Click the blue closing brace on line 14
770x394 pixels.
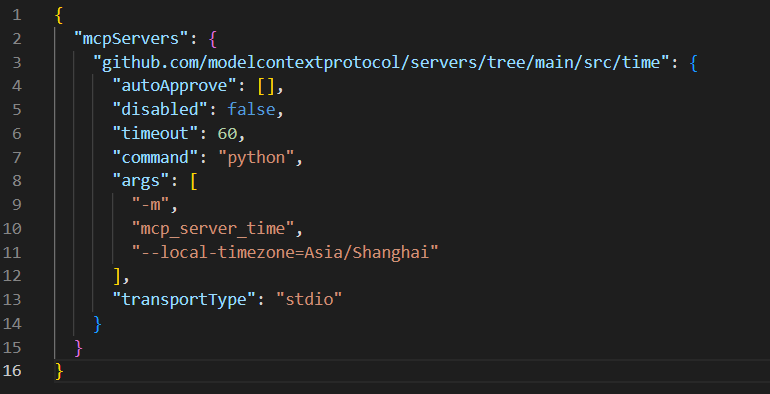click(97, 324)
